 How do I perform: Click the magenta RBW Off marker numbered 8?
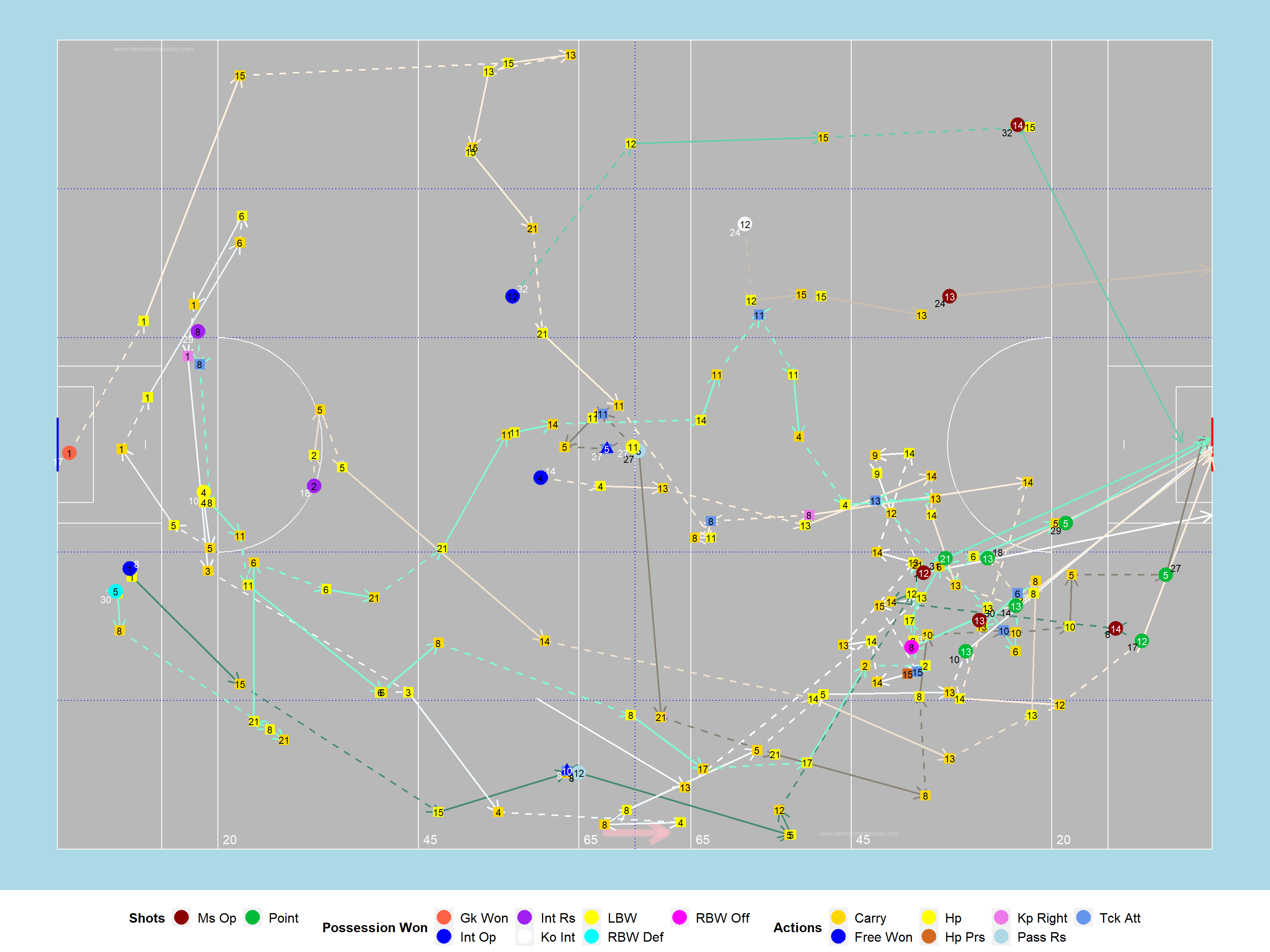911,647
